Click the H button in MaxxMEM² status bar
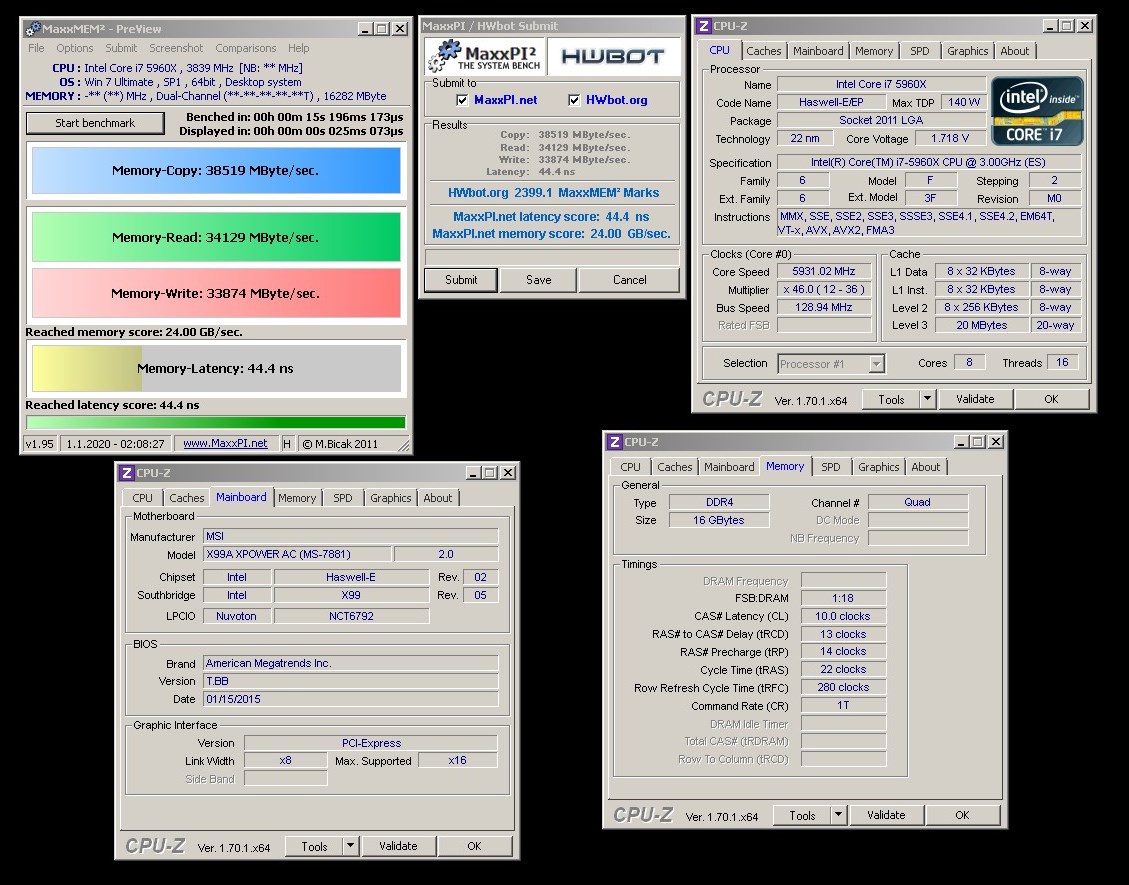Viewport: 1129px width, 885px height. click(x=287, y=444)
